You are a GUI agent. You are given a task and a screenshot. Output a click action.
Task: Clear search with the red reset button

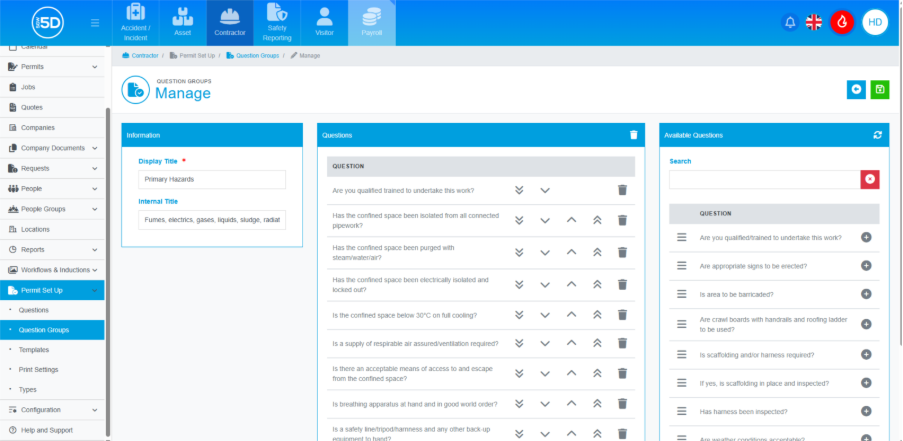click(x=870, y=179)
